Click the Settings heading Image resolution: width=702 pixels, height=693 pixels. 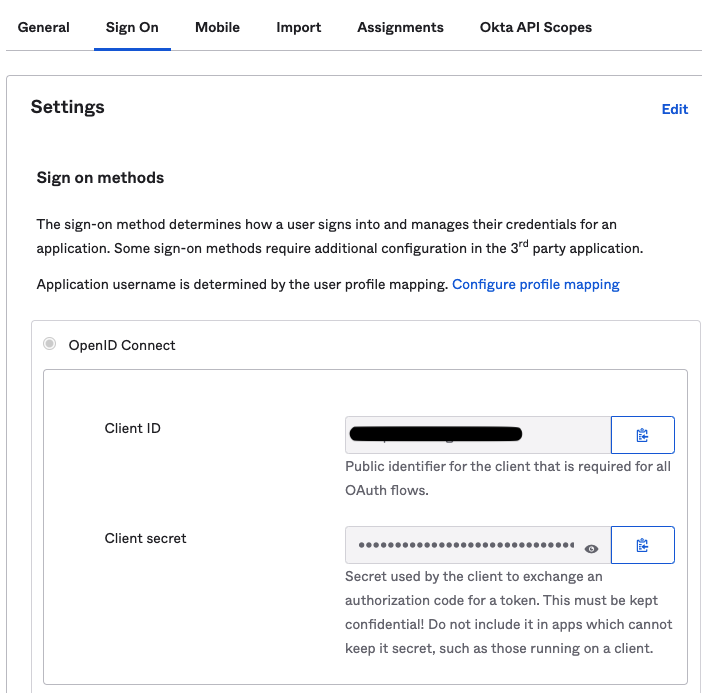68,107
